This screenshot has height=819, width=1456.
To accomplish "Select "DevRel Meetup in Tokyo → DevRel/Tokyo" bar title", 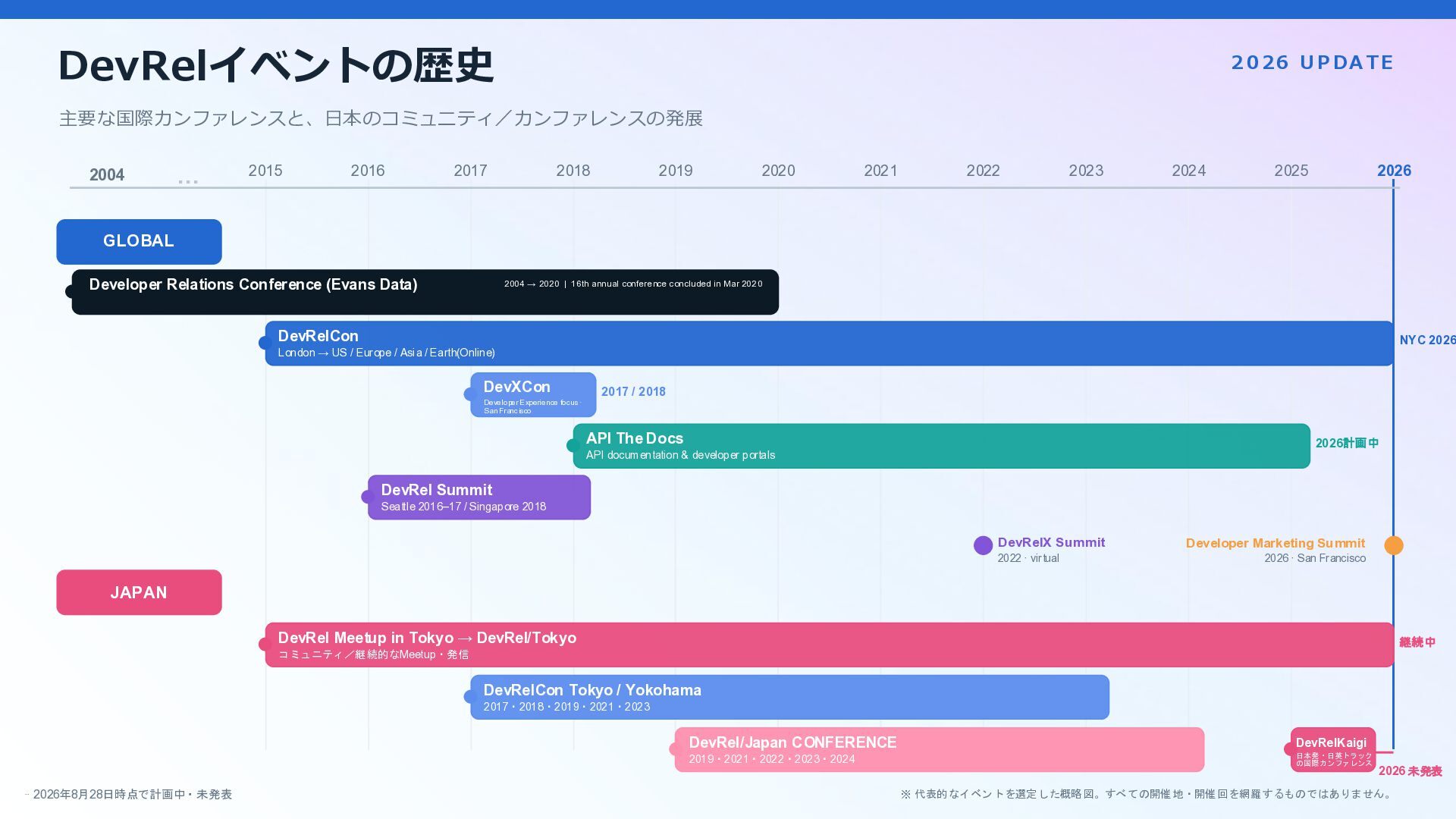I will [427, 638].
